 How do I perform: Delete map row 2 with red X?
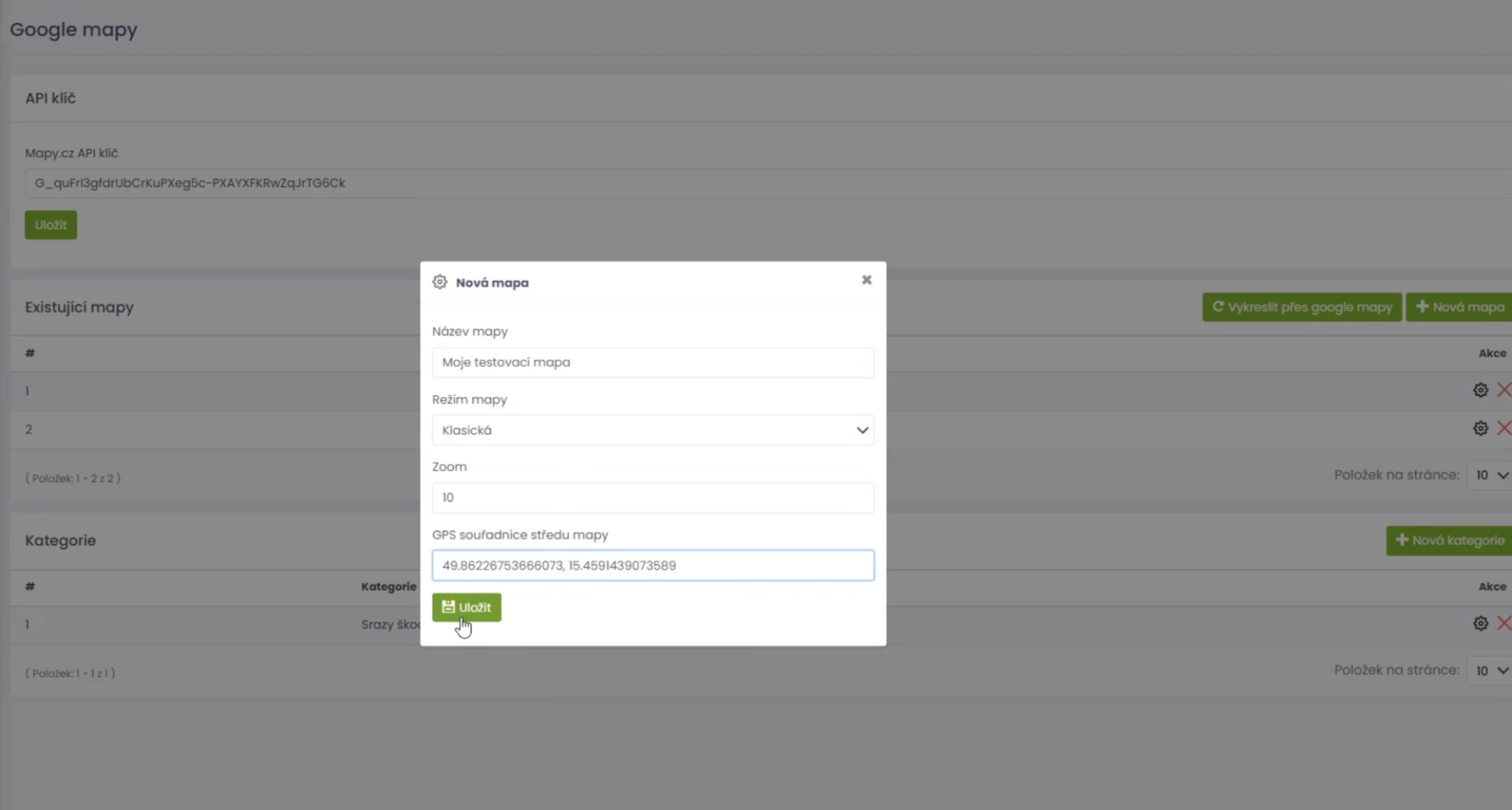[1503, 429]
